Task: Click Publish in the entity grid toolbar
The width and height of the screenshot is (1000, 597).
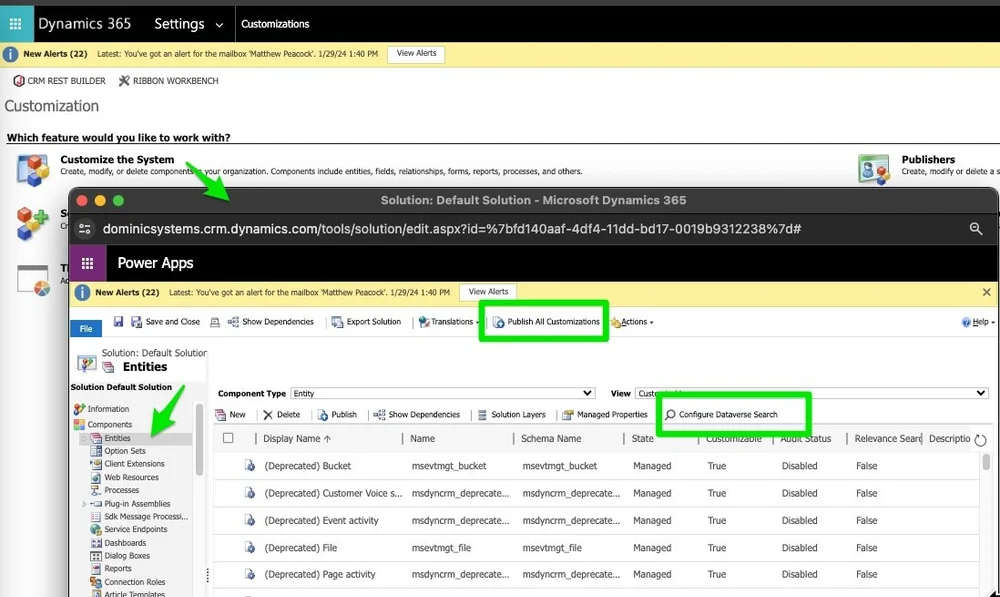Action: tap(337, 415)
